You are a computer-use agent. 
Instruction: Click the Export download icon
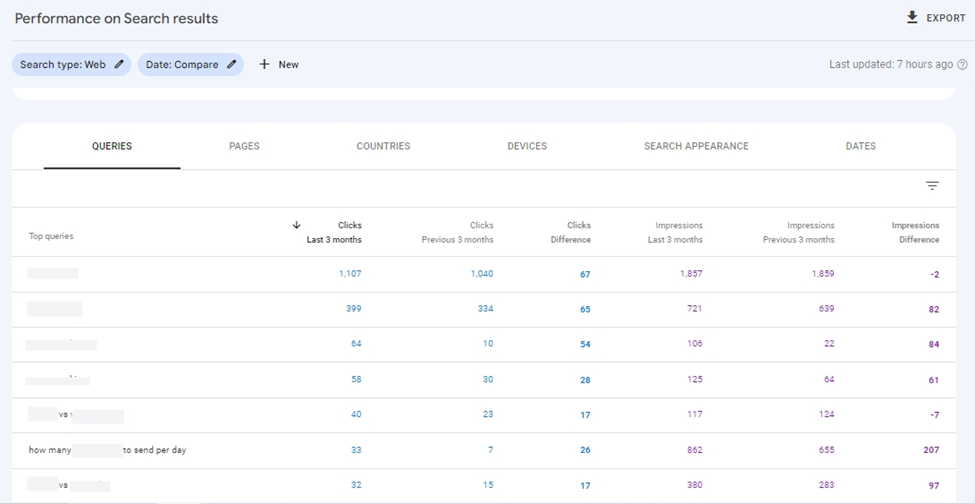(911, 18)
